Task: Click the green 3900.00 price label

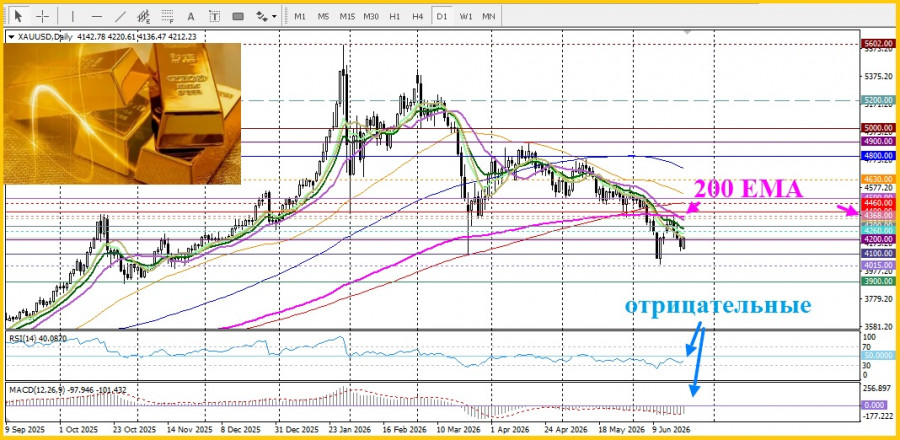Action: click(x=879, y=282)
